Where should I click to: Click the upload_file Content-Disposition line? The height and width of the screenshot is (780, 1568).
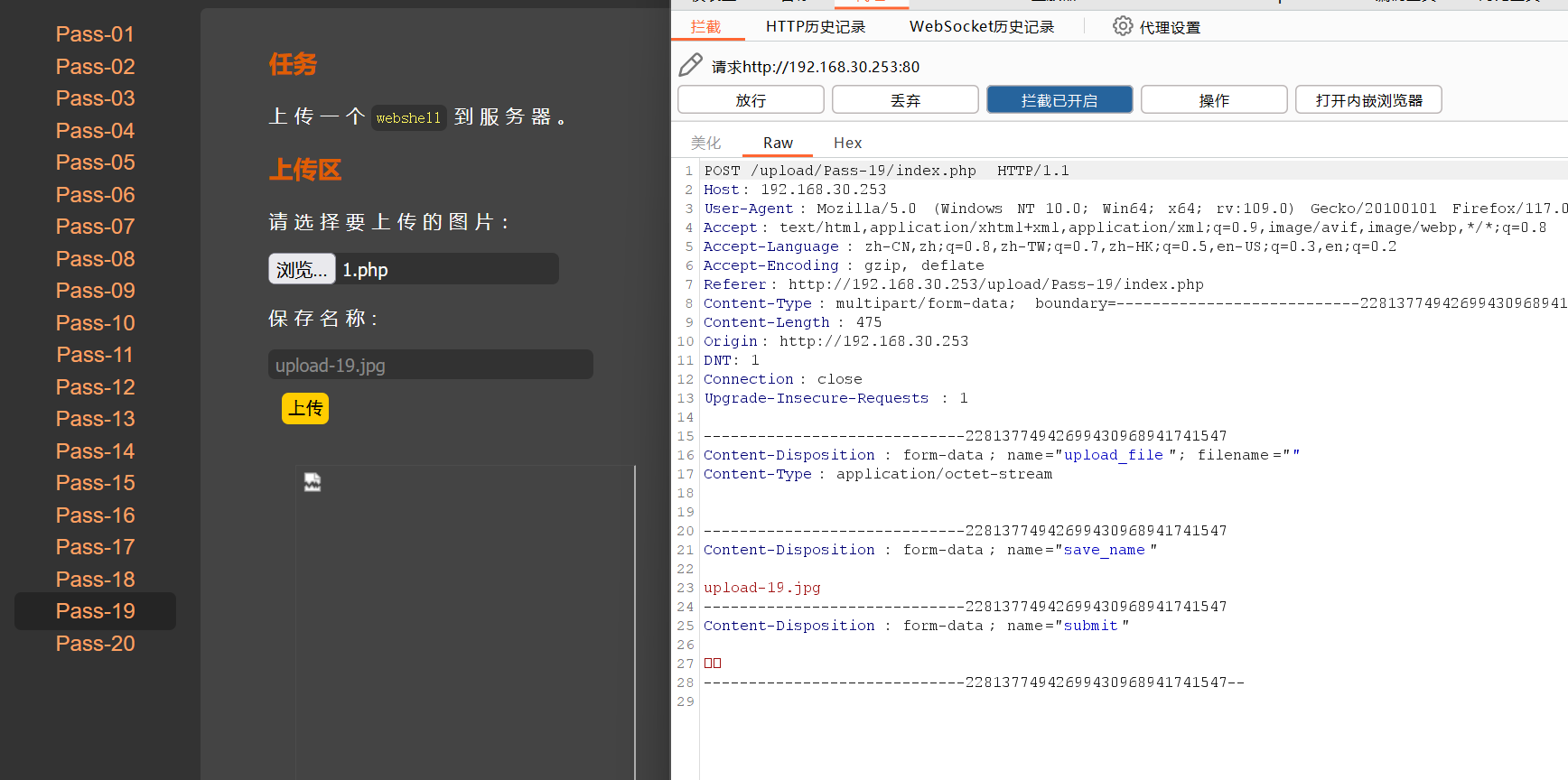point(1002,455)
